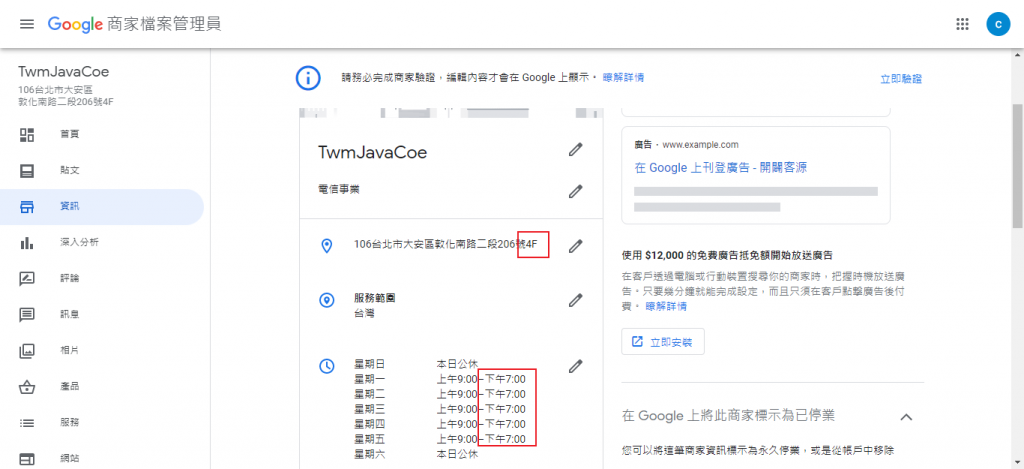Click the Google 商家檔案管理員 logo
Viewport: 1024px width, 469px height.
coord(134,24)
